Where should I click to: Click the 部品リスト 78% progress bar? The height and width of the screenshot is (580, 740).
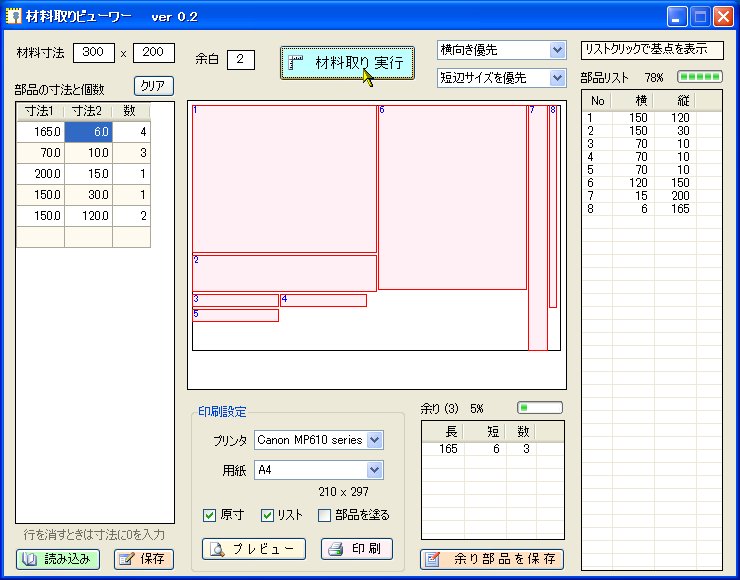(700, 77)
